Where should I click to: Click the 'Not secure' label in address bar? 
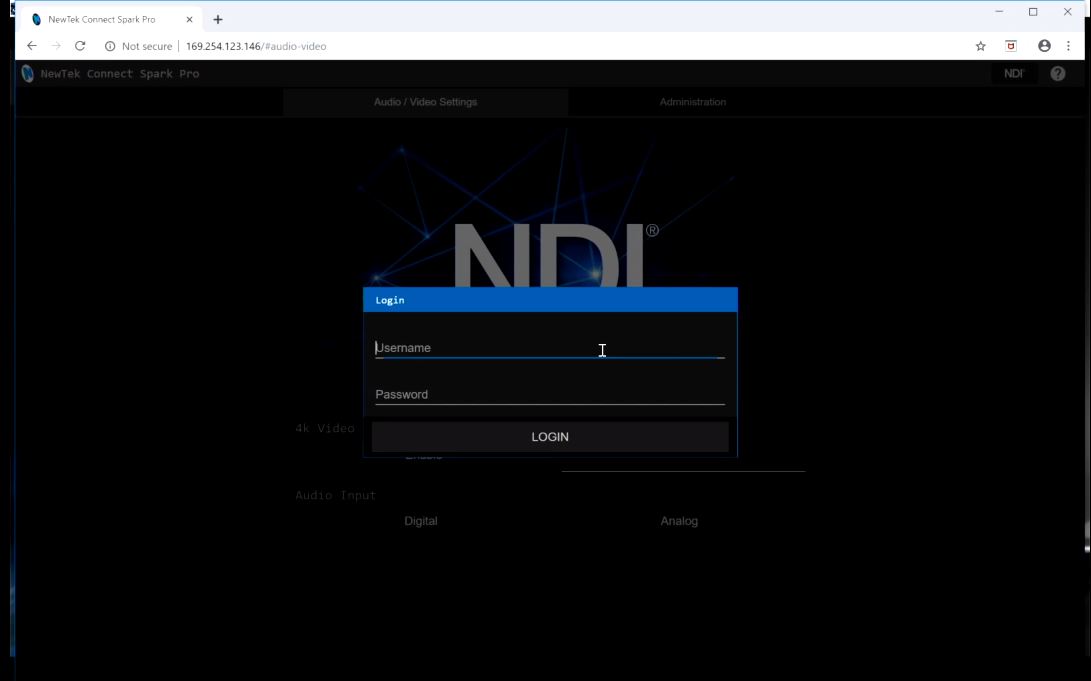(147, 47)
